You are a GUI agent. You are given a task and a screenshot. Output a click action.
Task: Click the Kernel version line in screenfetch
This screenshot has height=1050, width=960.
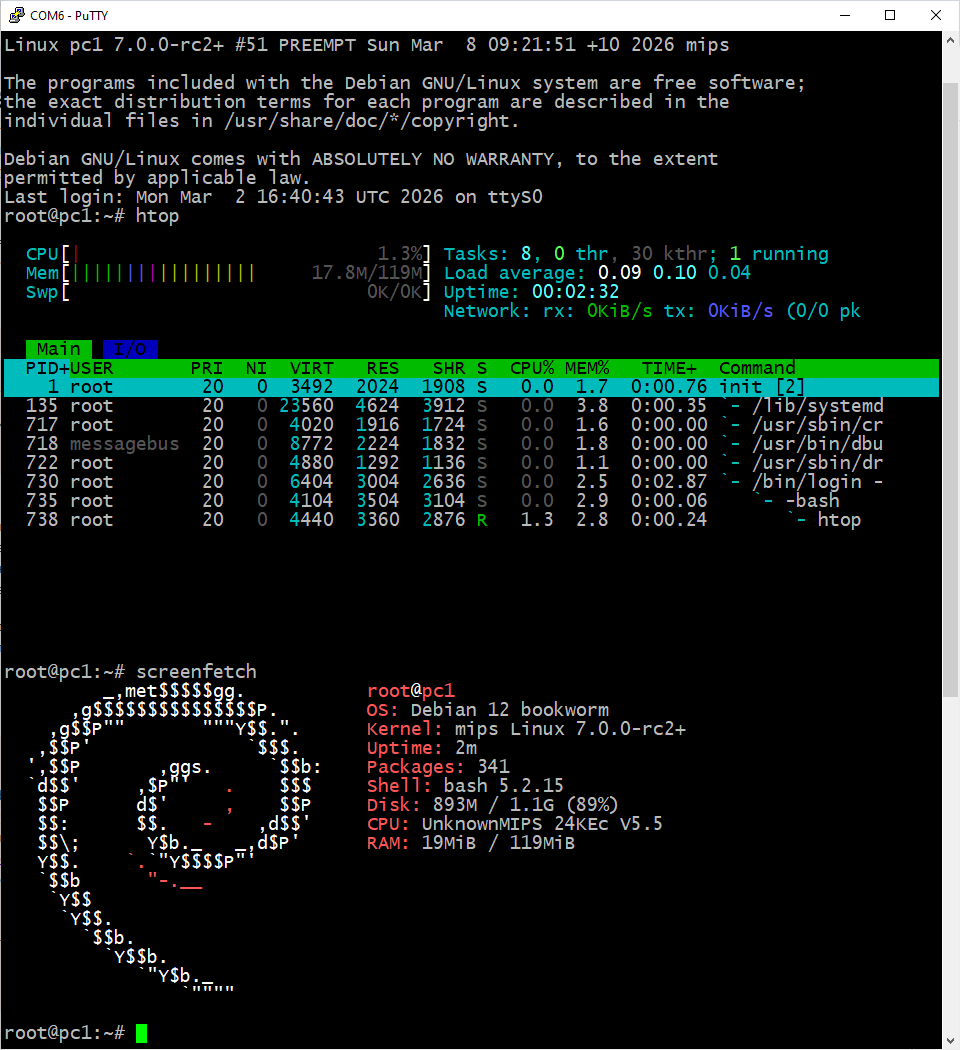click(526, 729)
